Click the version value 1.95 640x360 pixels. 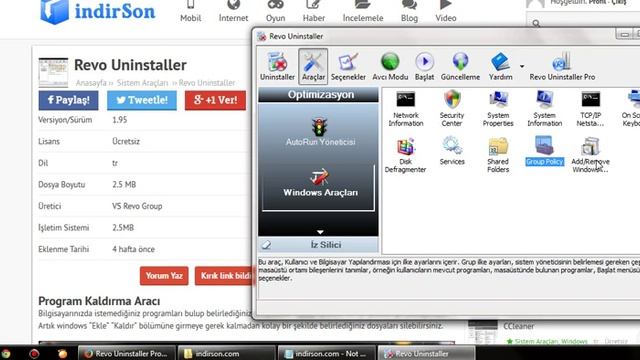[120, 120]
